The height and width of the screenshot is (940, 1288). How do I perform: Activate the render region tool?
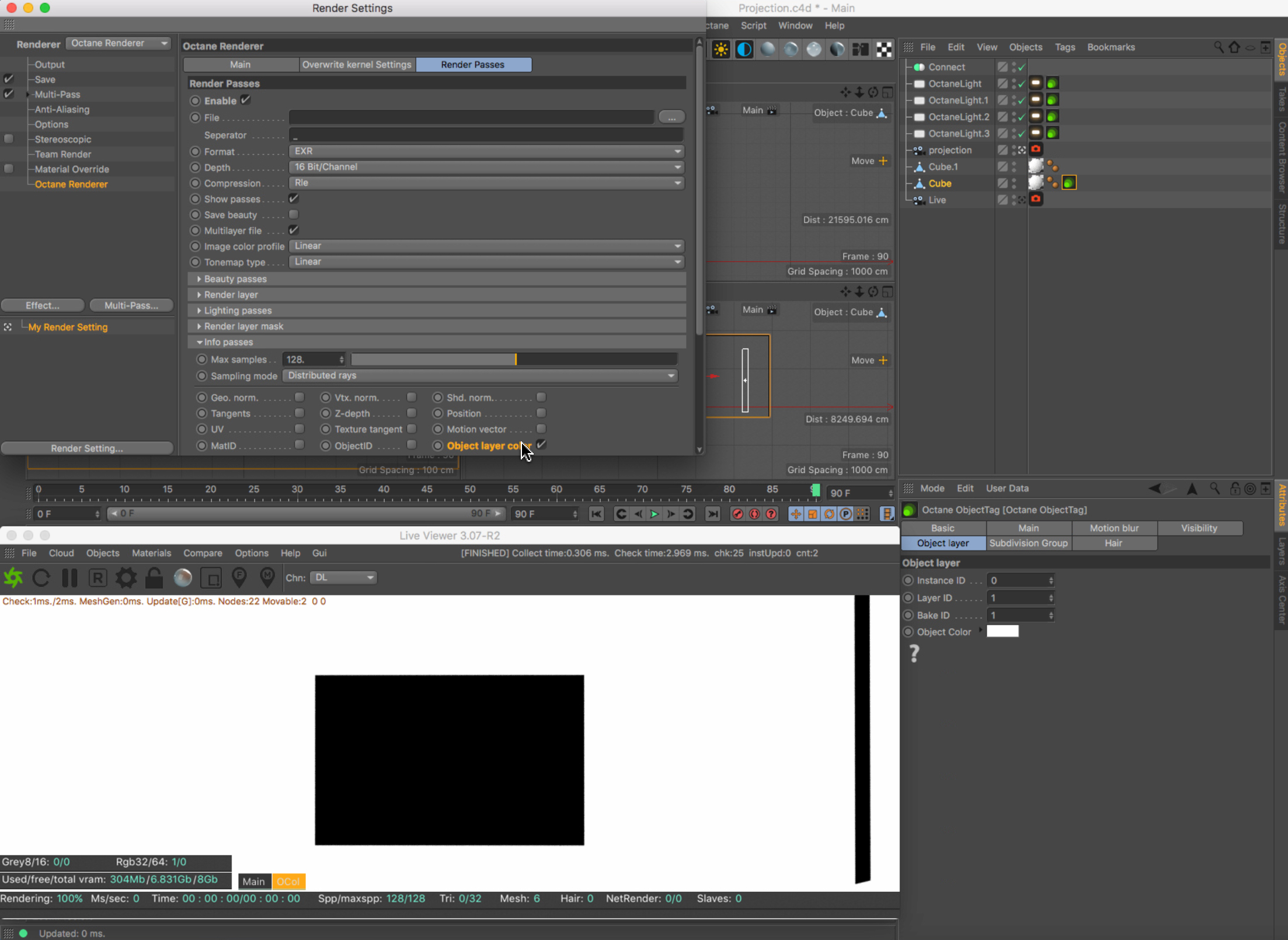click(x=211, y=578)
